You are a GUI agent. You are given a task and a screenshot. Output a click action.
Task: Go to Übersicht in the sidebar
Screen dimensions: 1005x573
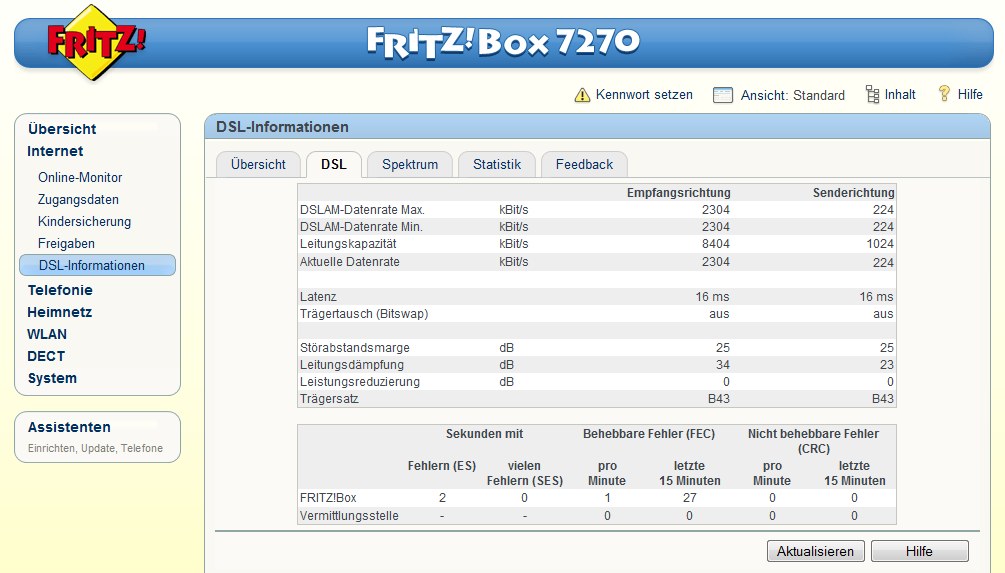click(62, 129)
